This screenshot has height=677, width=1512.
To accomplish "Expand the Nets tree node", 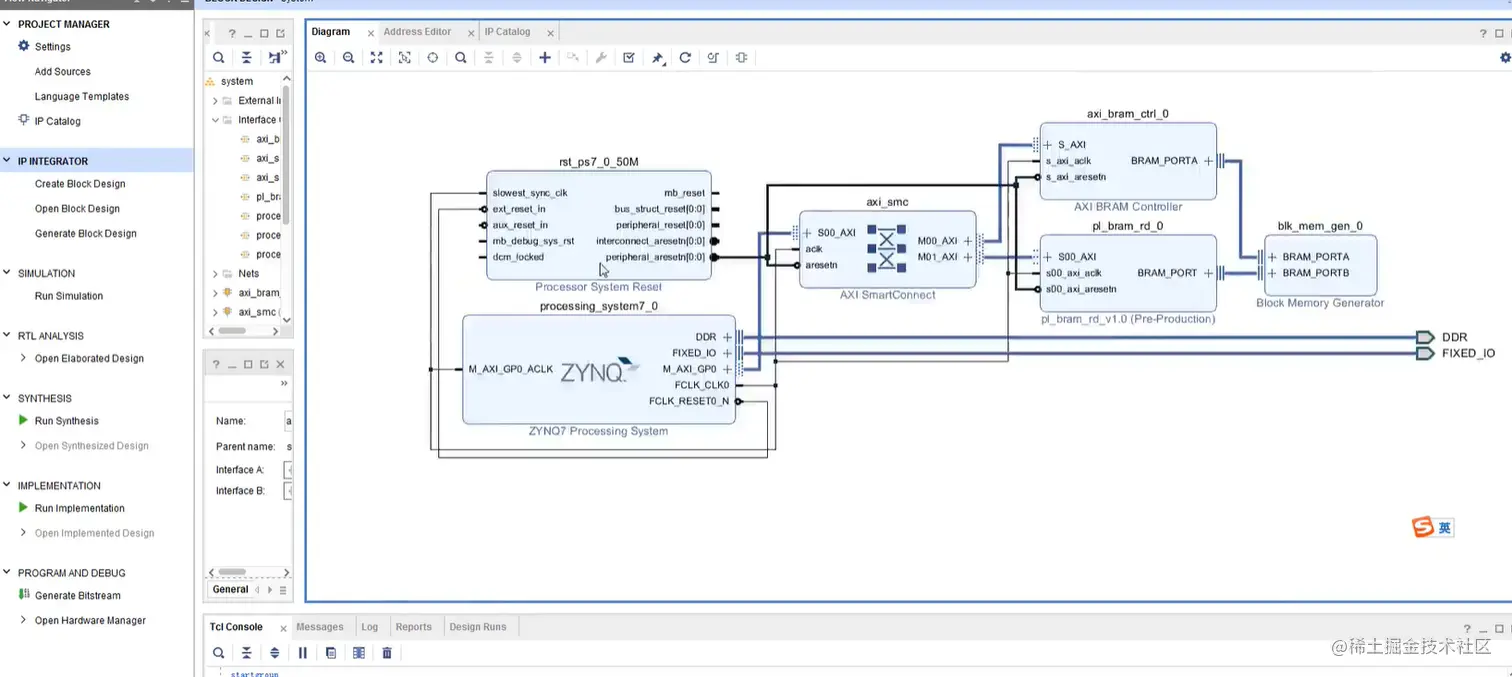I will coord(215,273).
